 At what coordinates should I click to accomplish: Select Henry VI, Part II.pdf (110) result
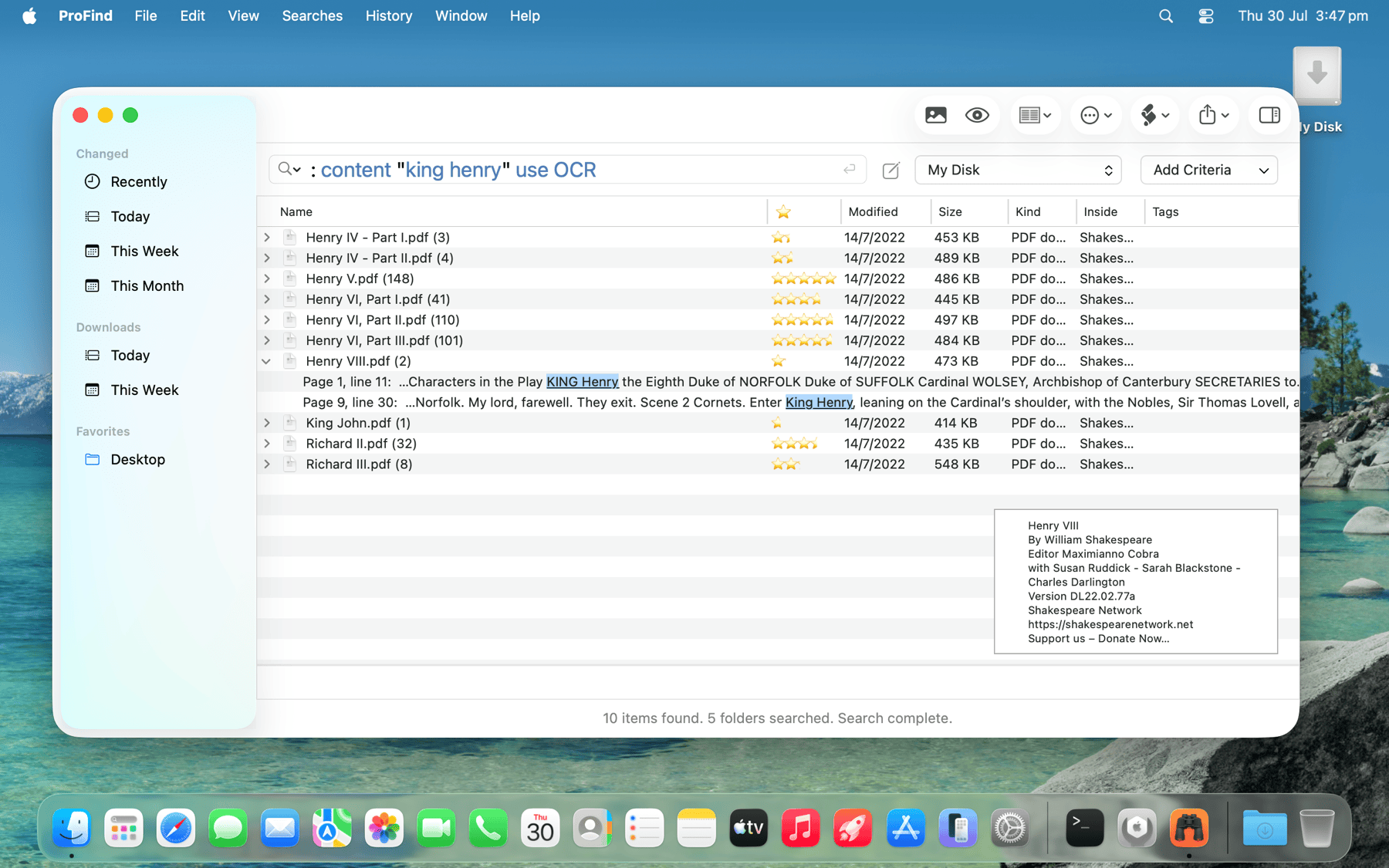pos(383,319)
